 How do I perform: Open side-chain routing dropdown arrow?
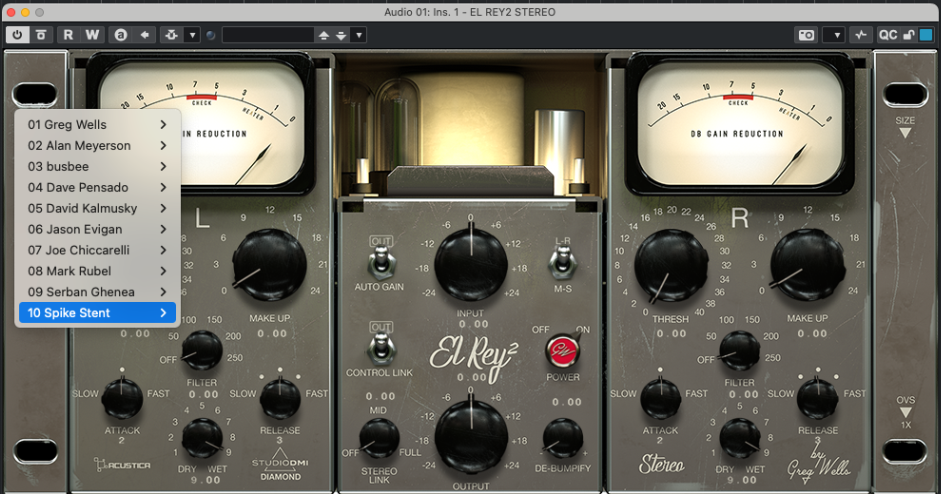(192, 35)
